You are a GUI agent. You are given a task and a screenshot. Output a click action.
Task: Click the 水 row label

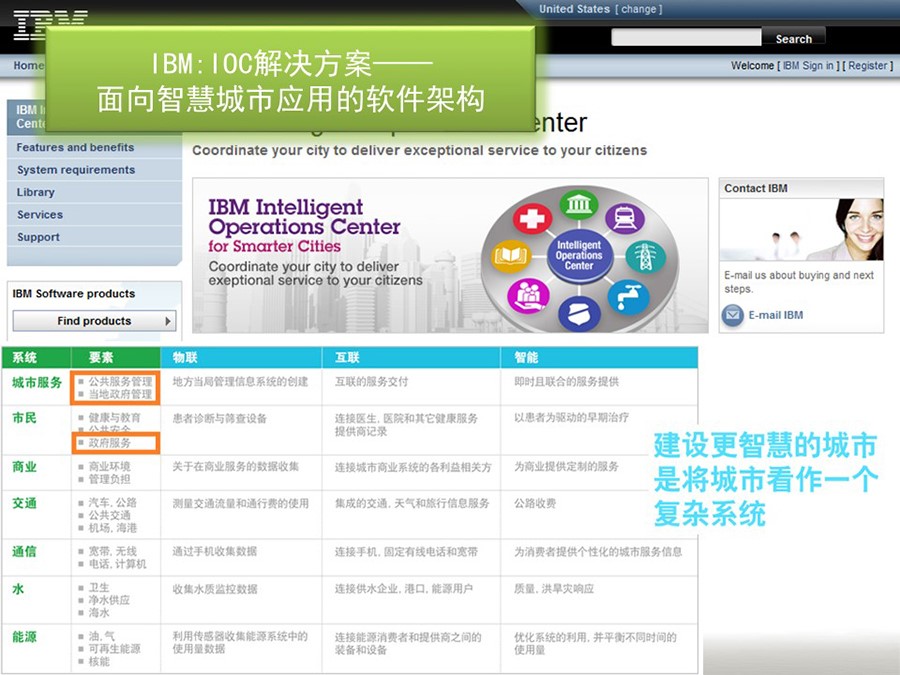18,589
